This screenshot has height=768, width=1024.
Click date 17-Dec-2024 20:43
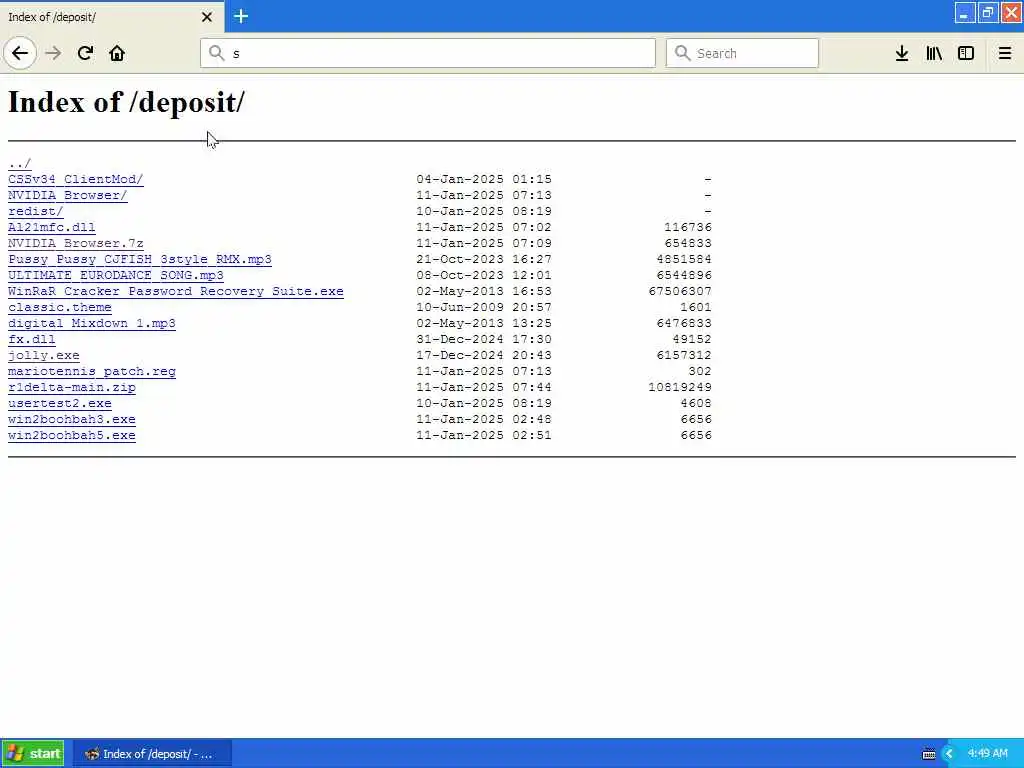[484, 355]
